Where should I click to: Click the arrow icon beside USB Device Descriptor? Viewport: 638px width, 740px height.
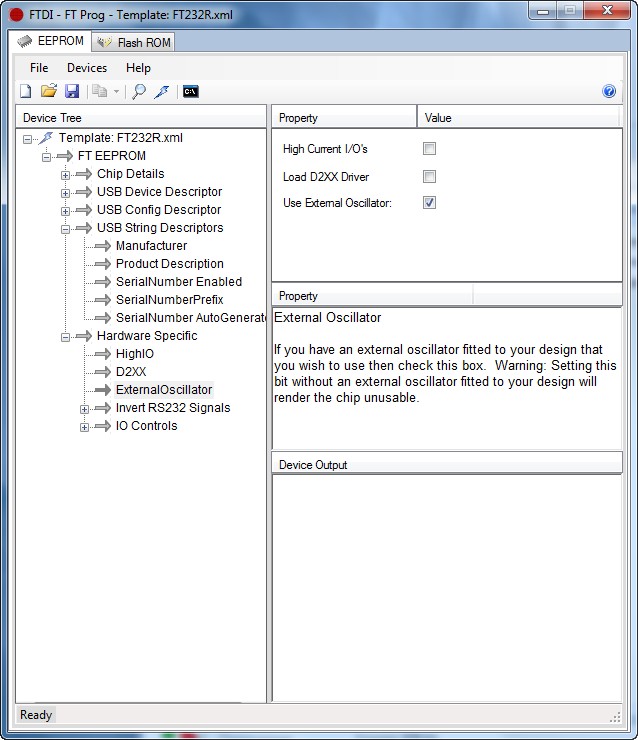click(84, 192)
